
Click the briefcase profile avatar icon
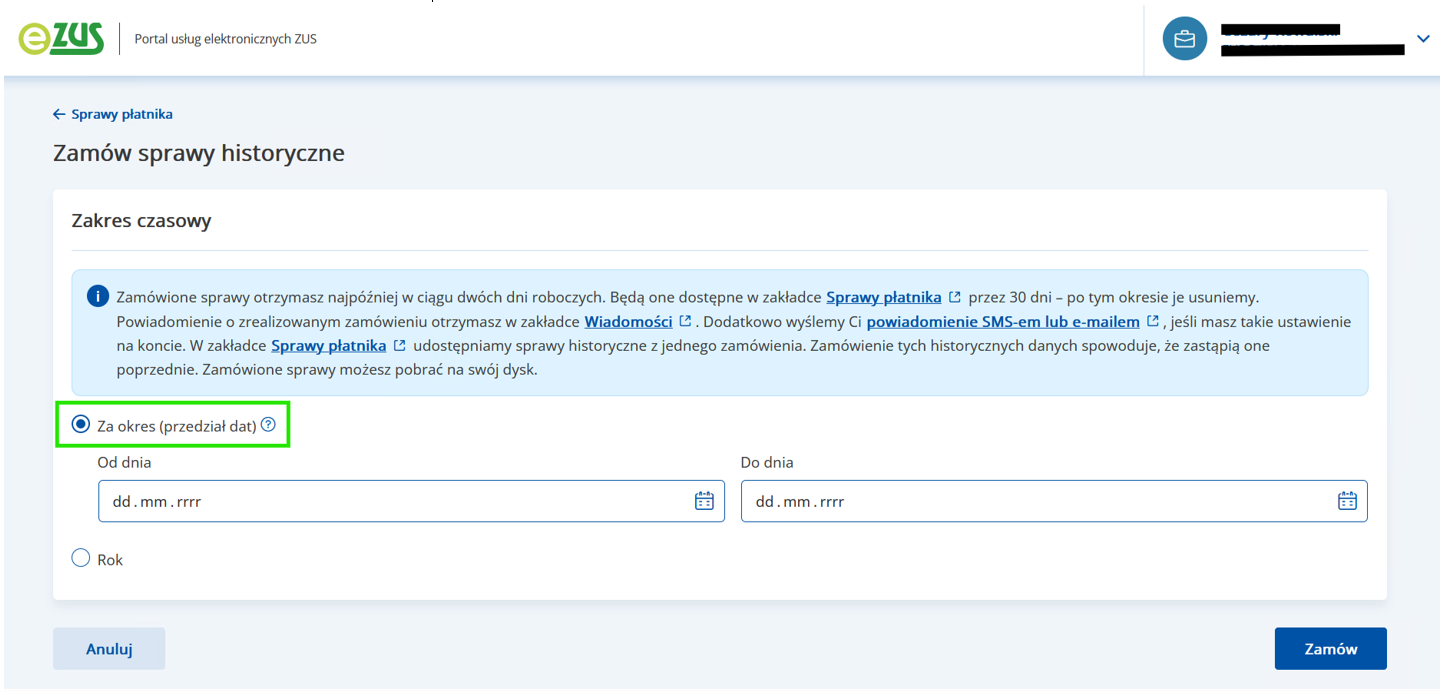1184,39
